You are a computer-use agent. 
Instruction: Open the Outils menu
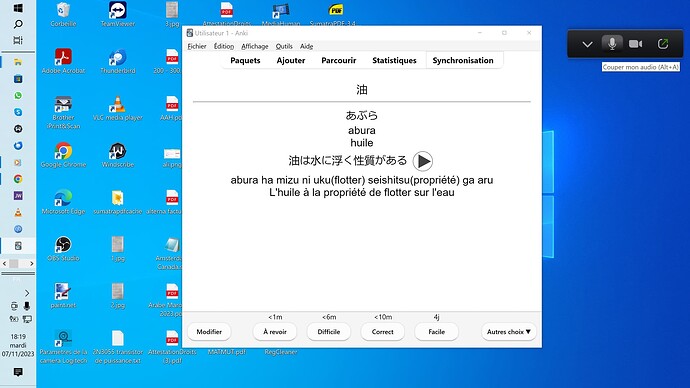(x=284, y=46)
